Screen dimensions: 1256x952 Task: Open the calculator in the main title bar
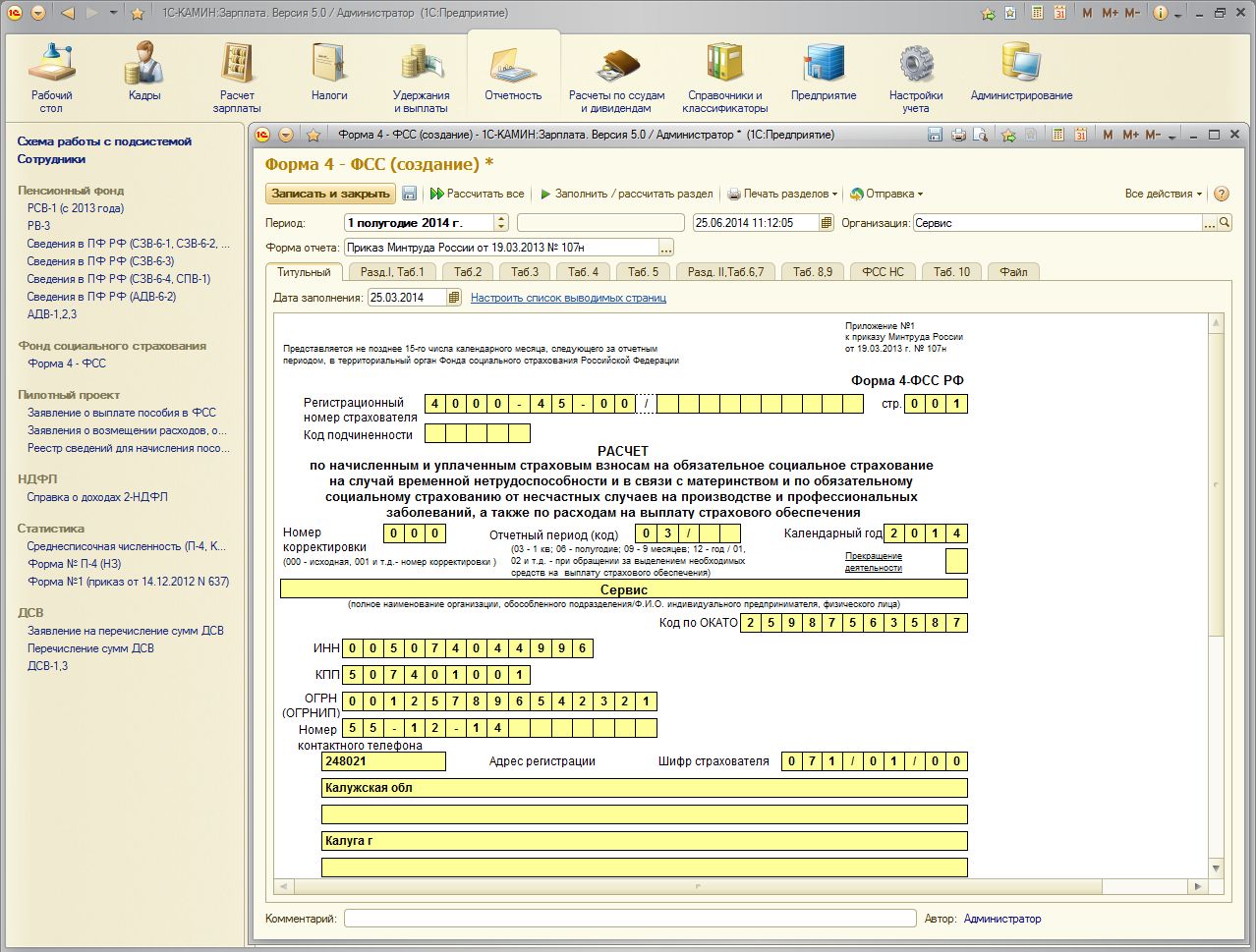[1037, 13]
